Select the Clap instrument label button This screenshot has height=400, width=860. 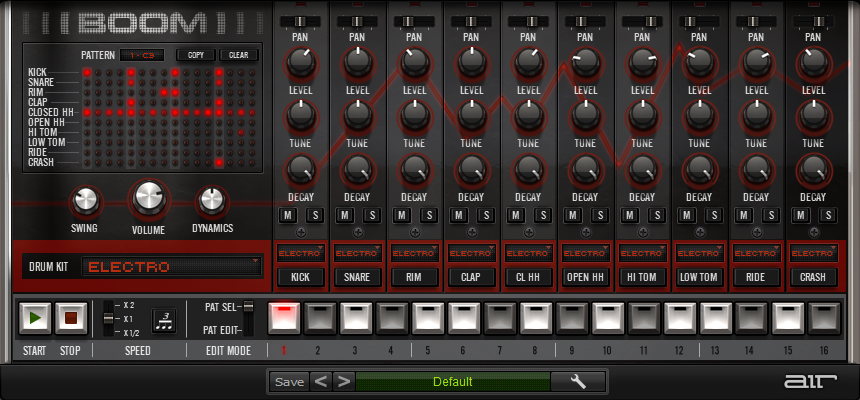(472, 277)
